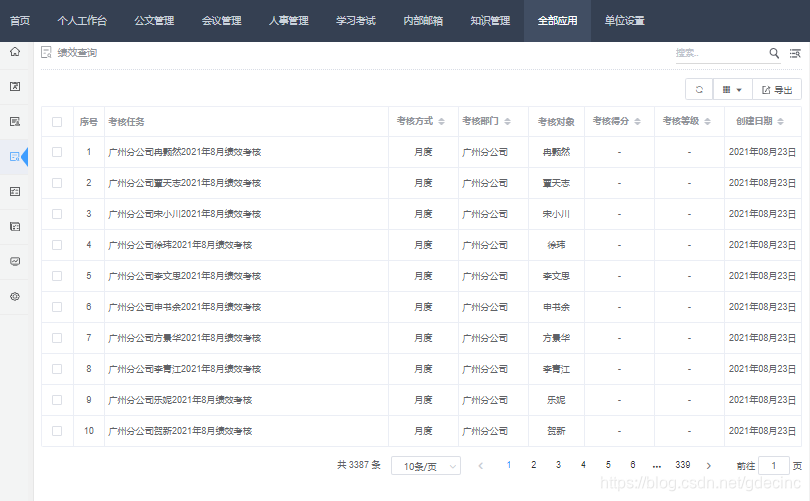Open the 公文管理 menu
Viewport: 810px width, 501px height.
pyautogui.click(x=154, y=21)
